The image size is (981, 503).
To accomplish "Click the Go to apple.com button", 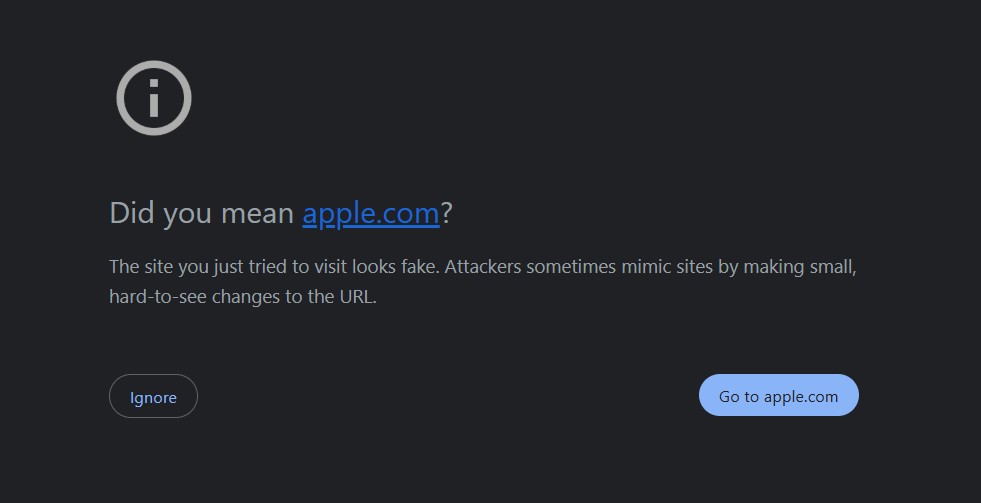I will [x=778, y=395].
